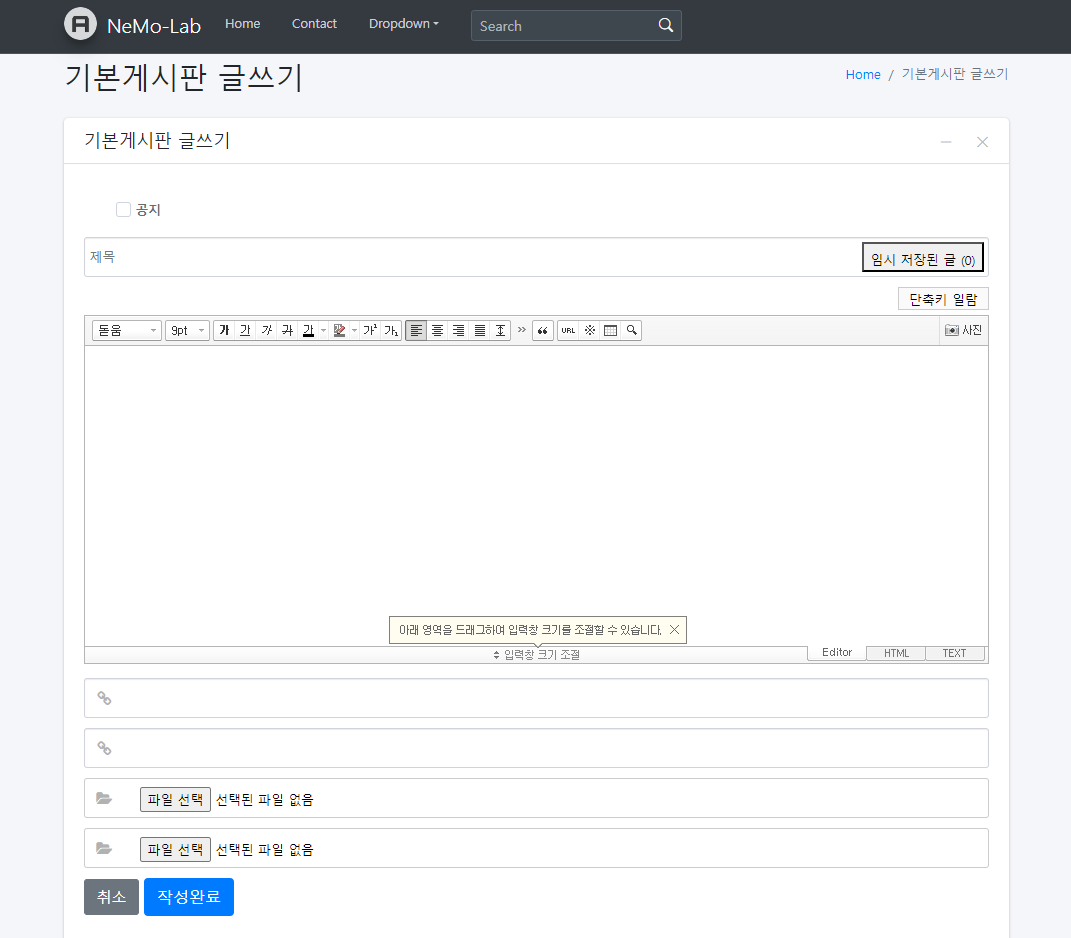Open the 사진 photo upload tool
The width and height of the screenshot is (1071, 938).
tap(964, 330)
